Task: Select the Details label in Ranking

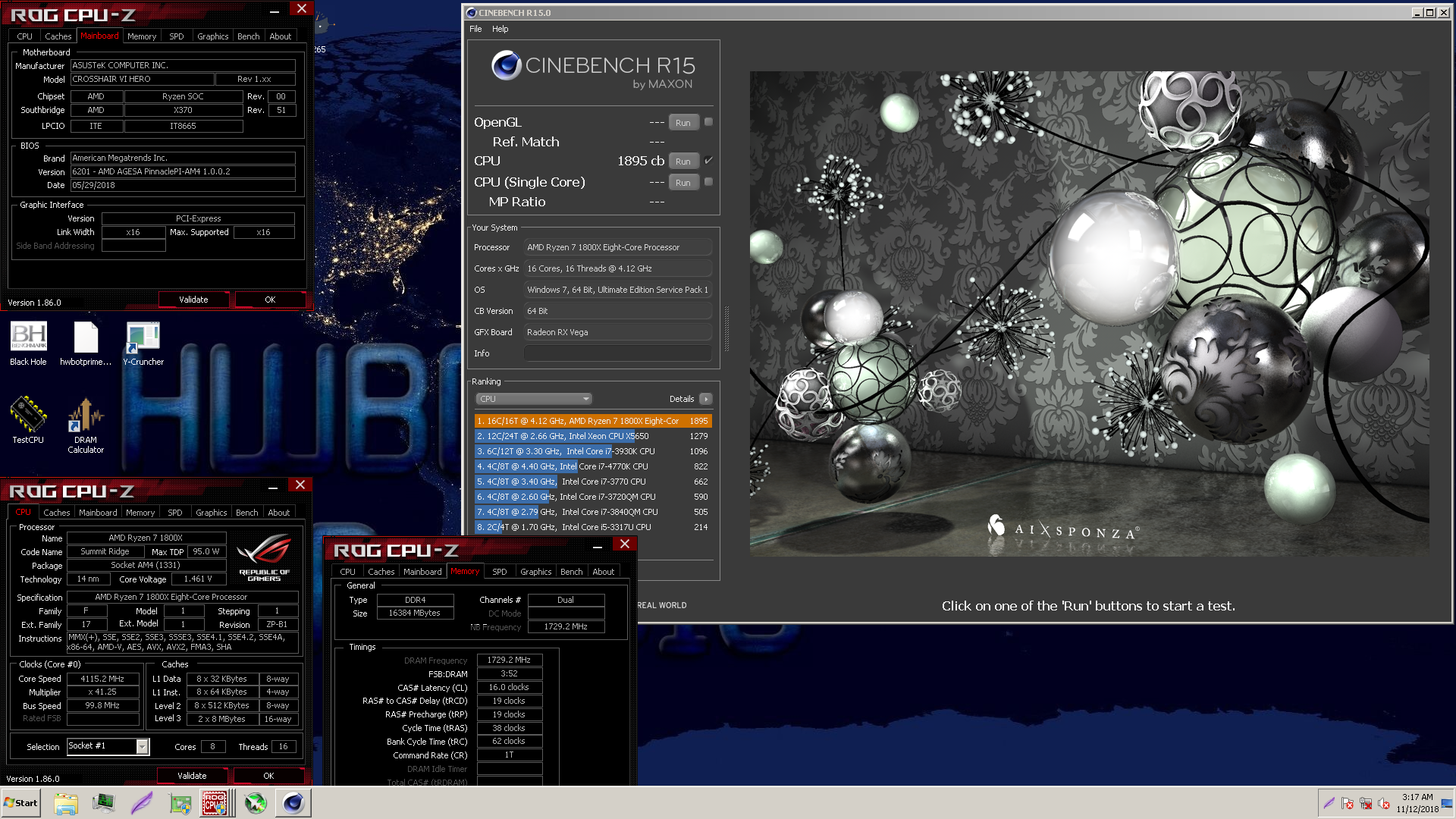Action: (681, 399)
